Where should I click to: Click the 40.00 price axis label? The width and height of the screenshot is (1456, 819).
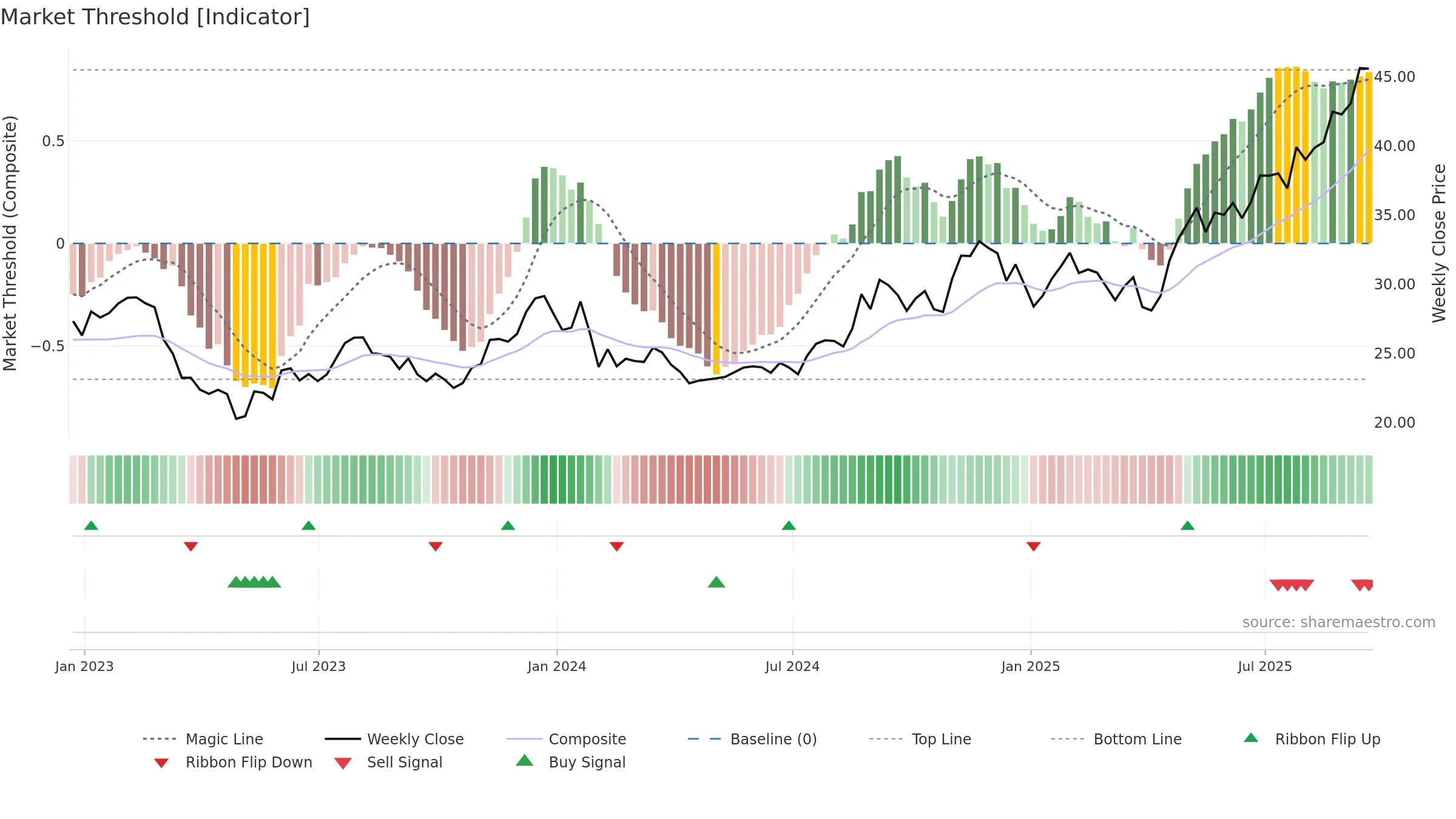pos(1395,146)
